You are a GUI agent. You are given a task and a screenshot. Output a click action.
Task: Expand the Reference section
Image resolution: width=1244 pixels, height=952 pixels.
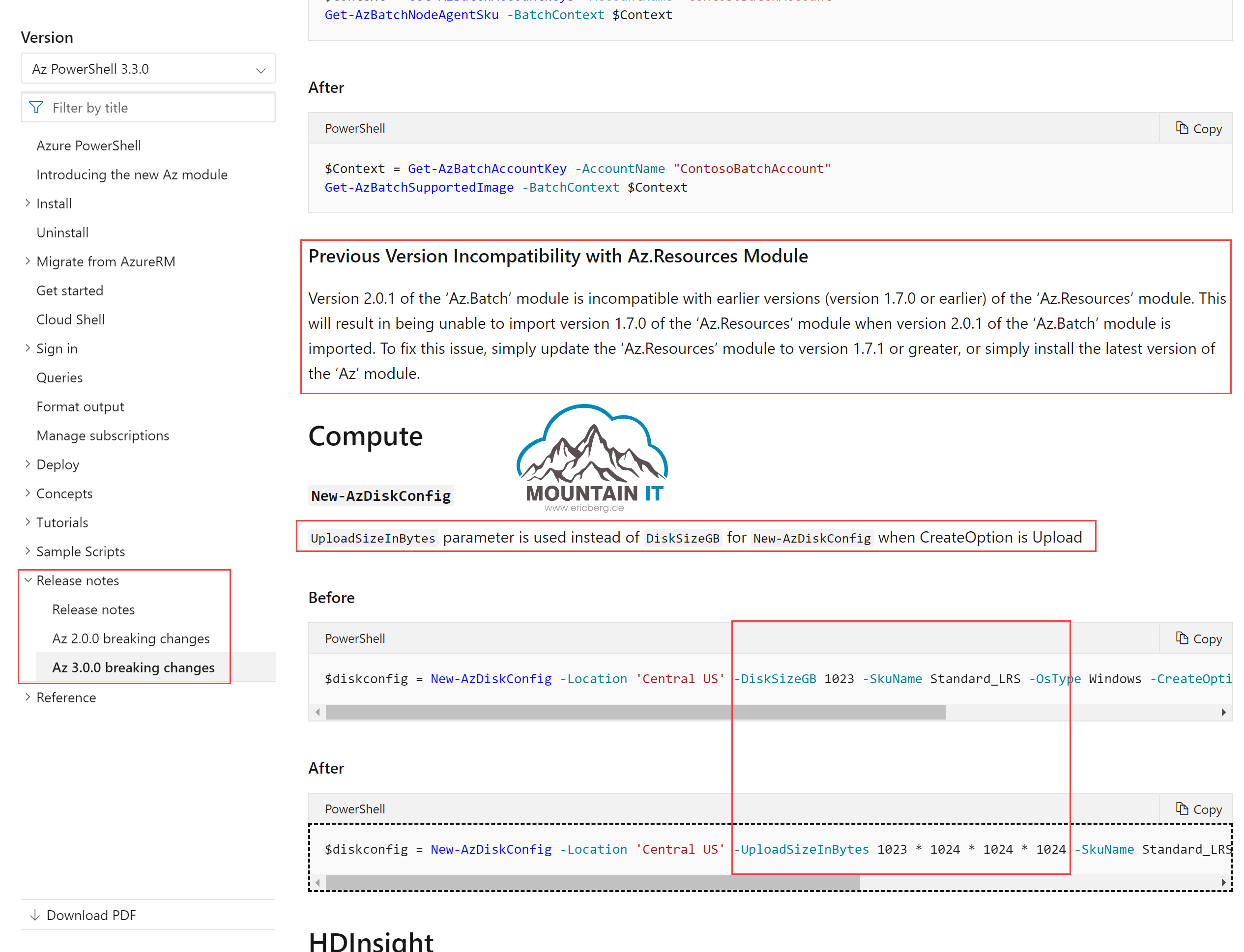(29, 697)
